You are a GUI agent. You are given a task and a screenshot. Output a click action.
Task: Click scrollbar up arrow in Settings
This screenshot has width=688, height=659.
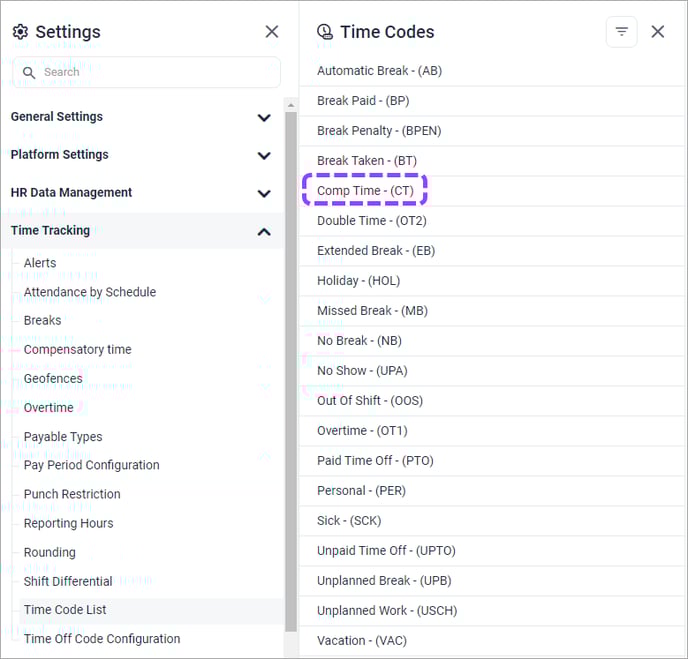291,105
